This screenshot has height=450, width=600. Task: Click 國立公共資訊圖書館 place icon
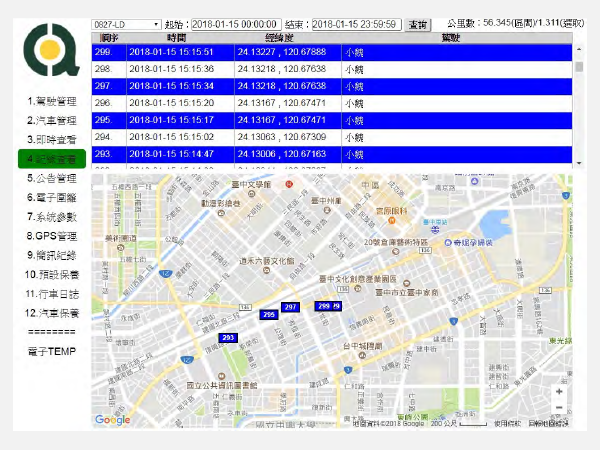coord(221,376)
